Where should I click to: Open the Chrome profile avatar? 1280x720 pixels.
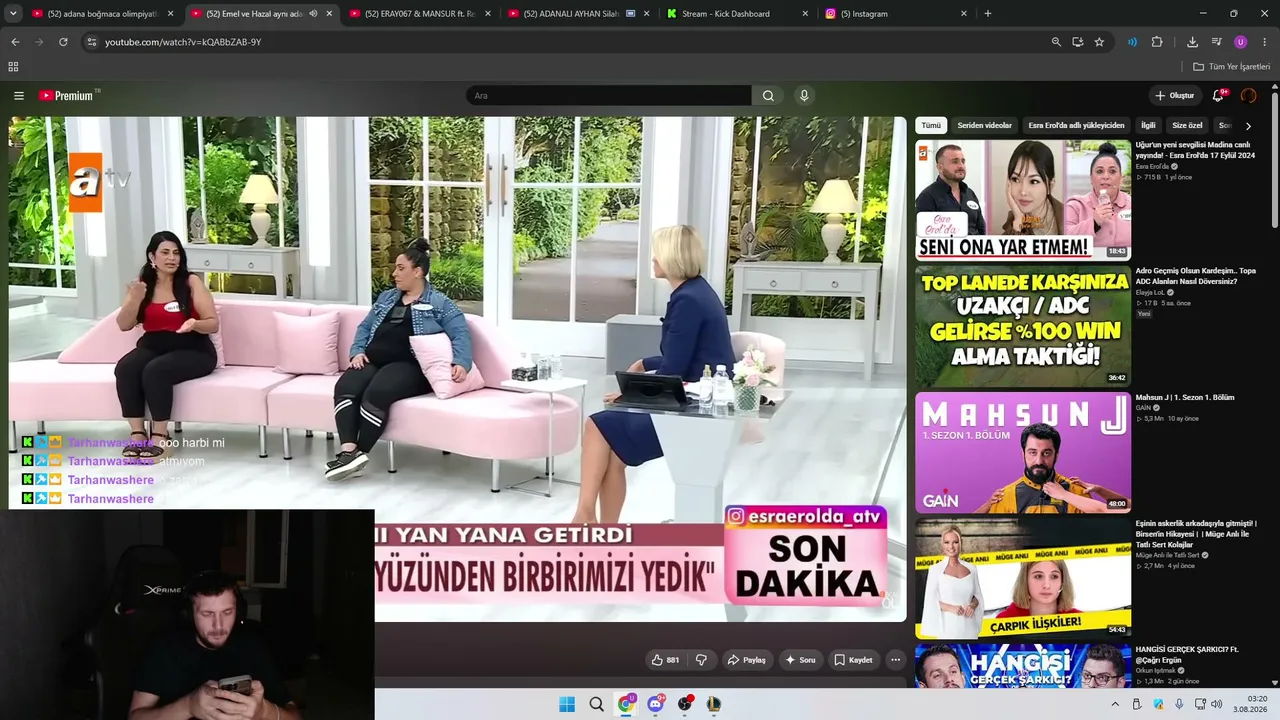tap(1240, 42)
